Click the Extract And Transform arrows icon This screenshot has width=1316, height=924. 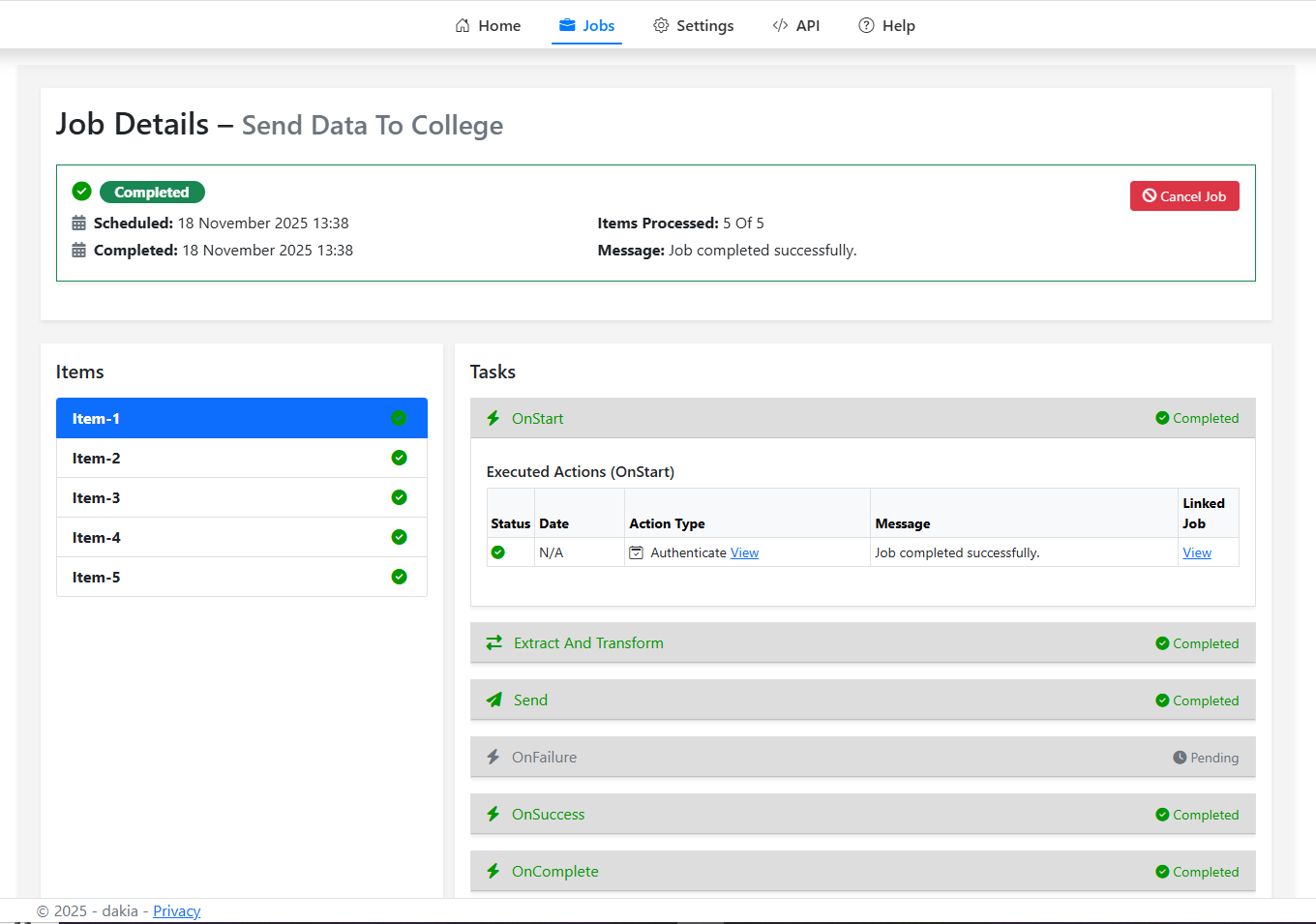point(493,642)
